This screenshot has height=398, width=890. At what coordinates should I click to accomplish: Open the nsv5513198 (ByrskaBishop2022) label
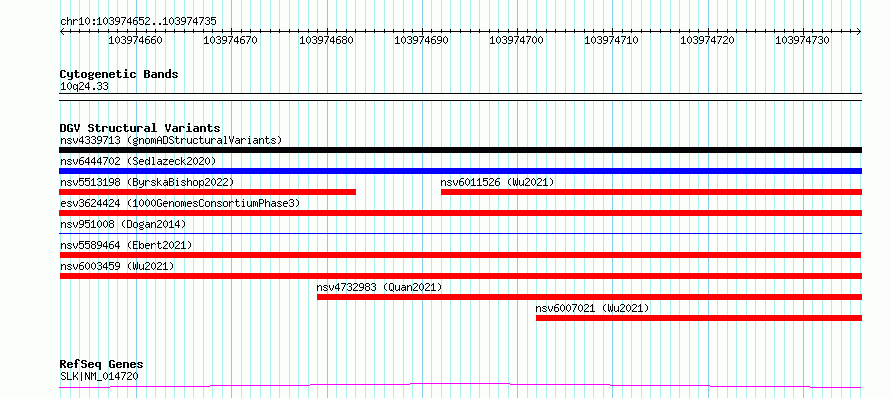147,182
